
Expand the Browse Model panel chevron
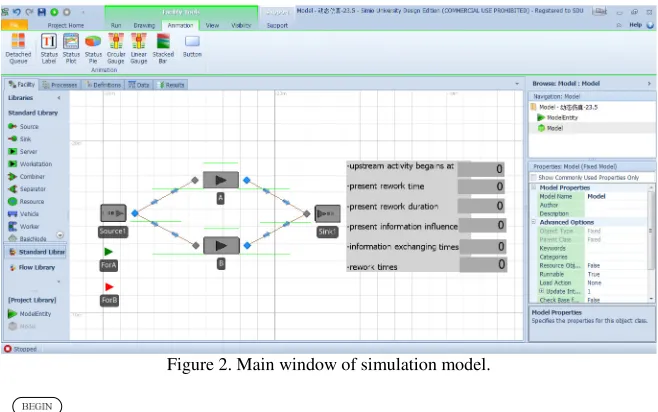point(649,83)
